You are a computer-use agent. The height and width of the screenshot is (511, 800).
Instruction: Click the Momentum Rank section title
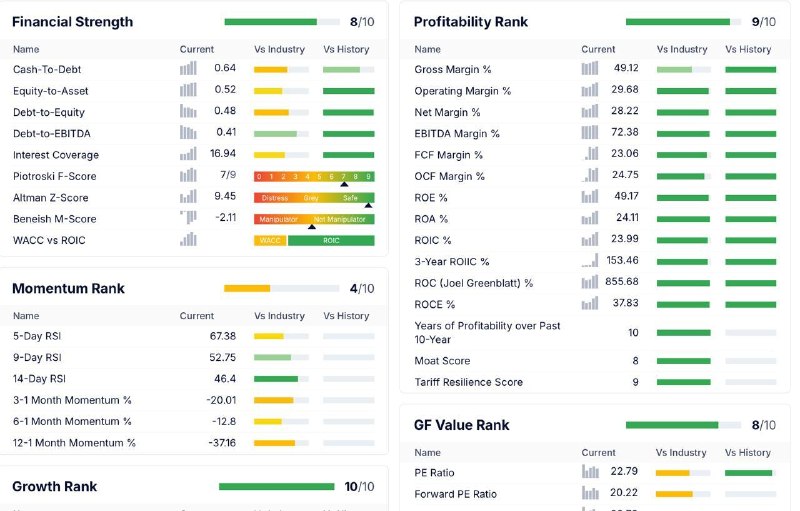point(68,289)
